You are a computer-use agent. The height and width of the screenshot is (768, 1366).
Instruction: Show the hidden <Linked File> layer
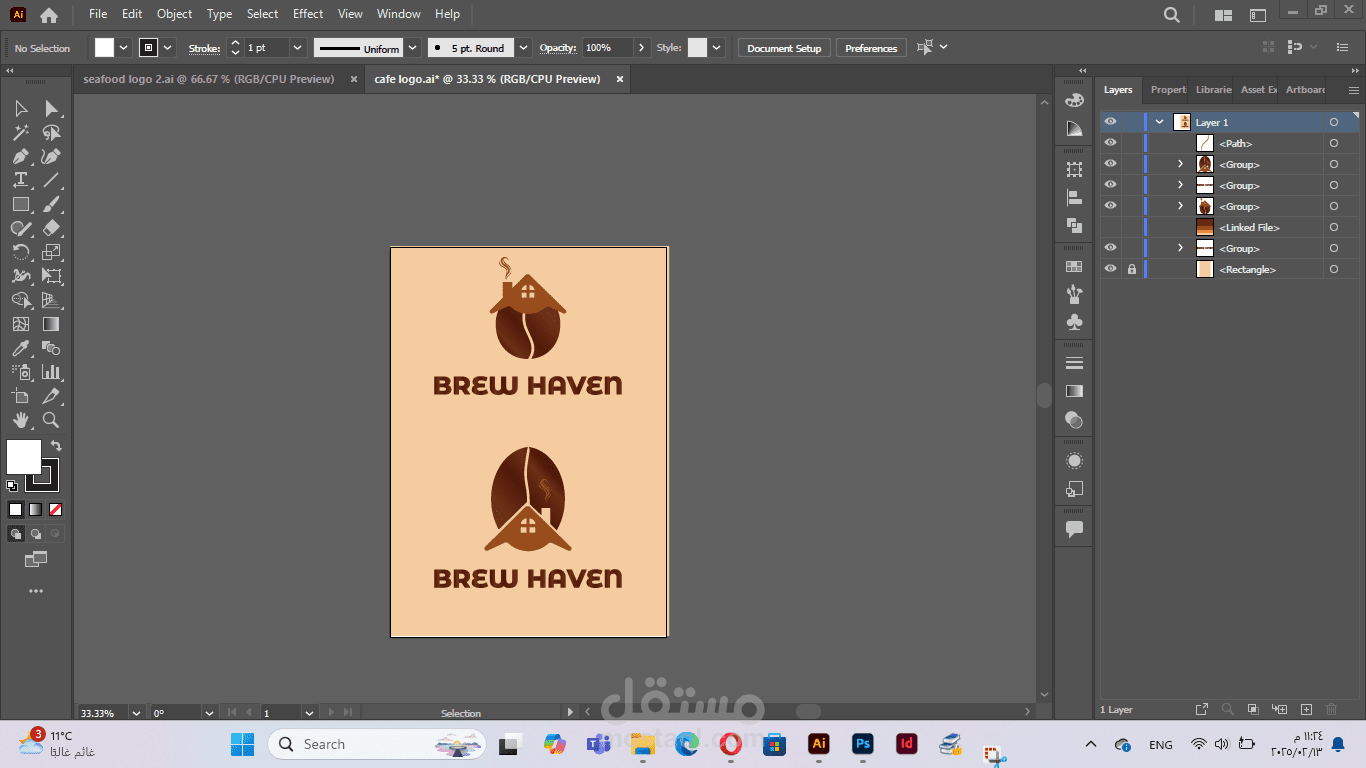click(x=1110, y=227)
